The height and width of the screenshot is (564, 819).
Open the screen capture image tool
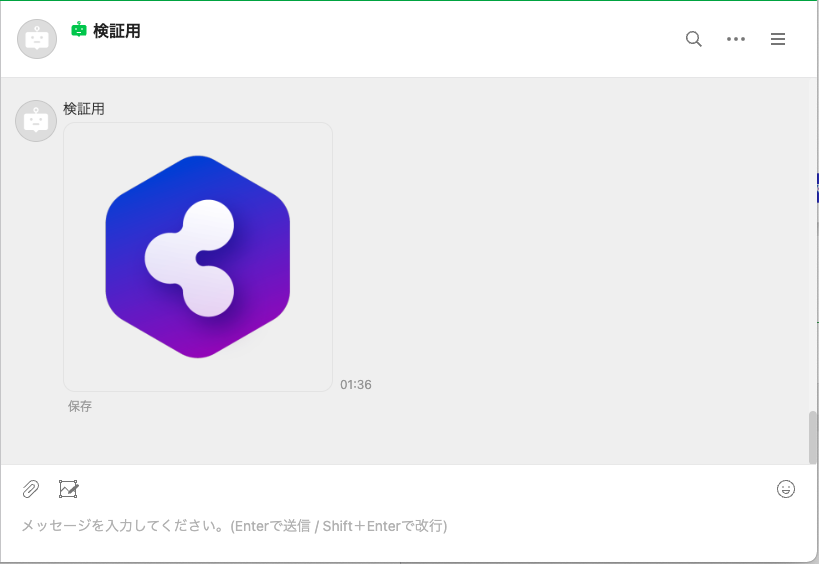[x=68, y=489]
